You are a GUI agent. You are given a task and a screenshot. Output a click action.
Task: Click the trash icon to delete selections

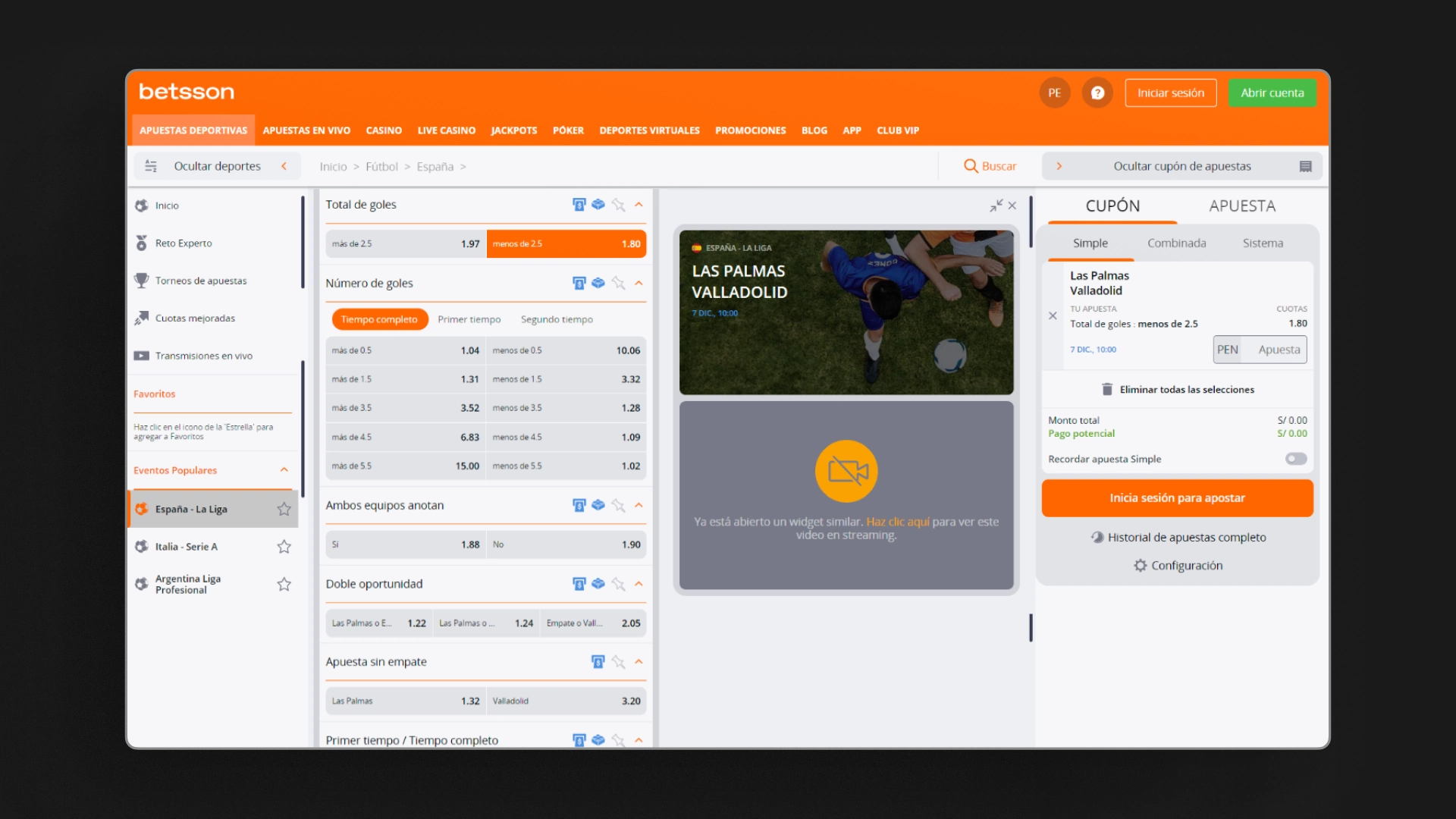1107,389
